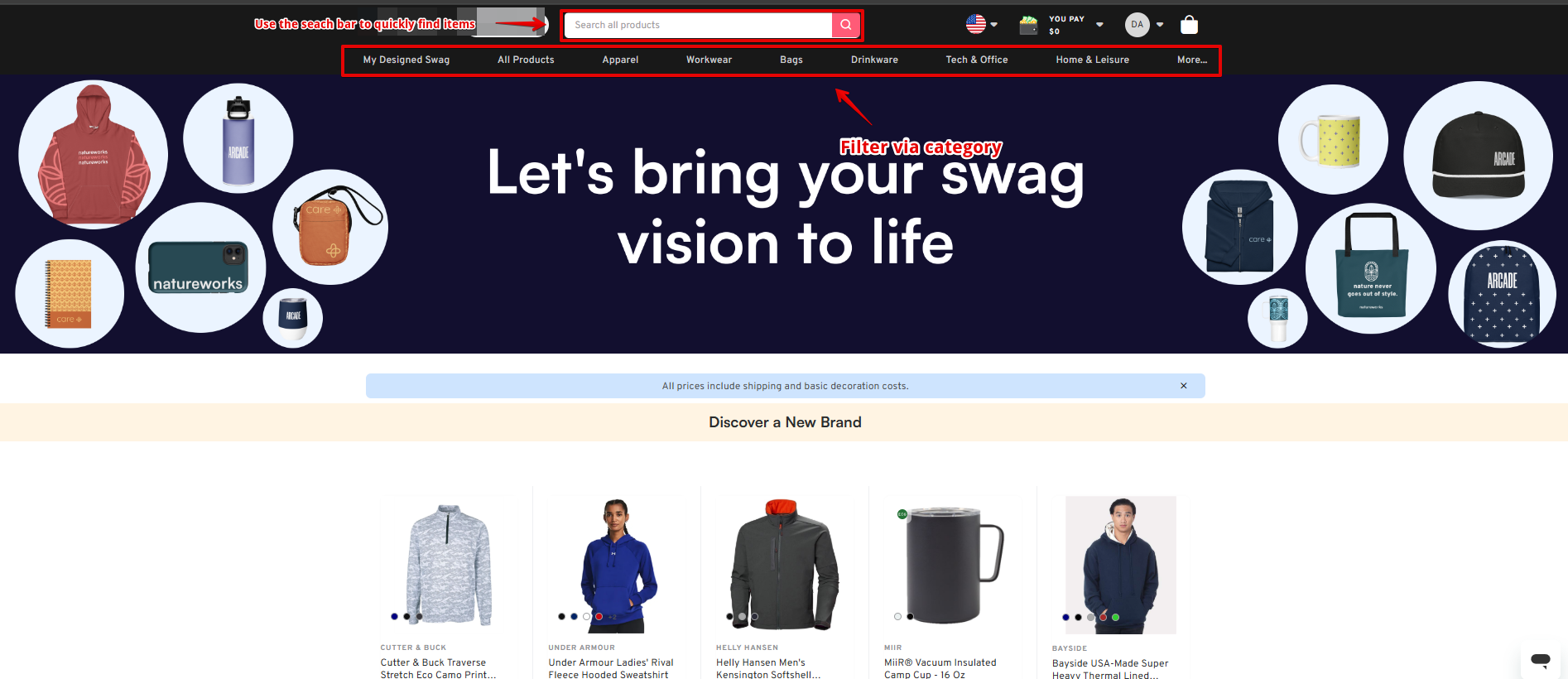The width and height of the screenshot is (1568, 679).
Task: Expand the You Pay dropdown arrow
Action: [1099, 25]
